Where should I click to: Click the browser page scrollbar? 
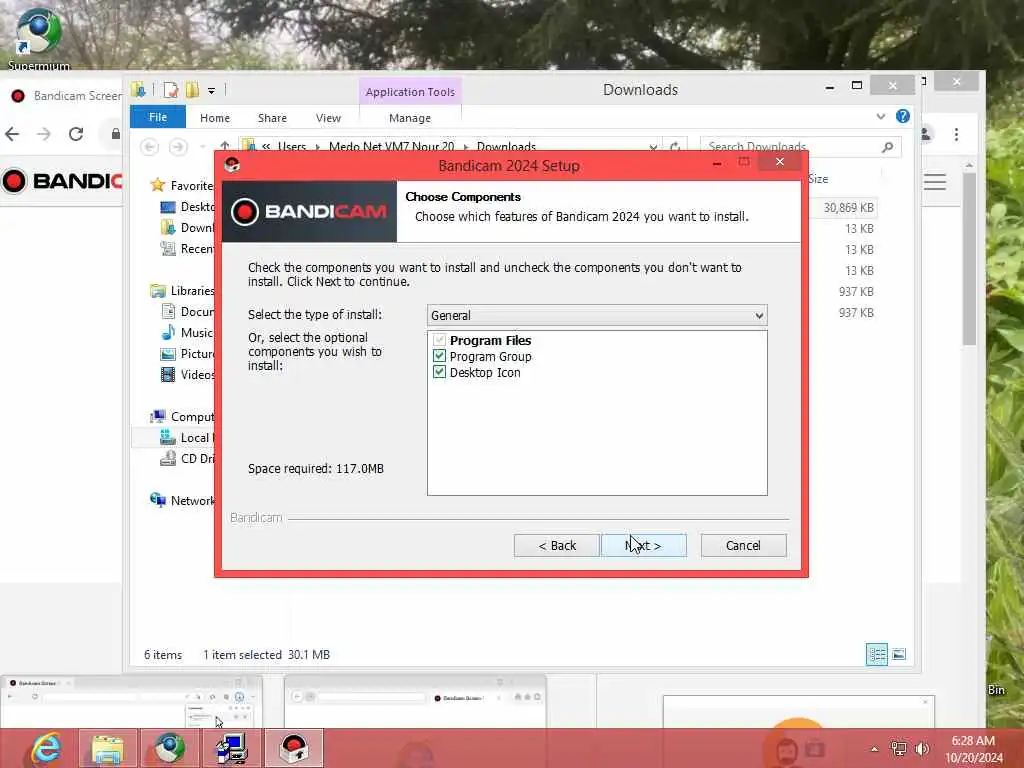point(969,258)
